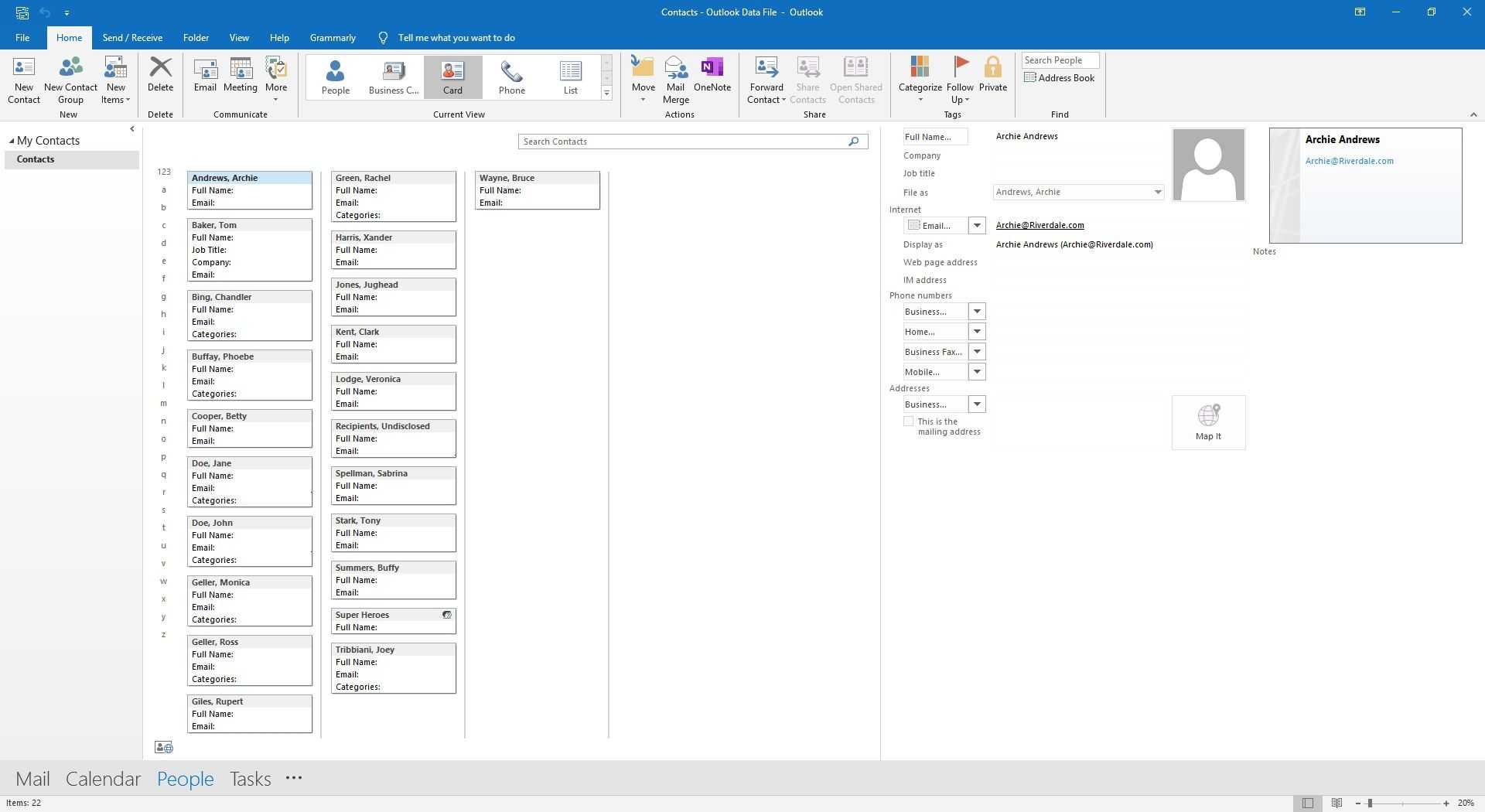Zoom in with the plus button
This screenshot has height=812, width=1485.
[1446, 803]
